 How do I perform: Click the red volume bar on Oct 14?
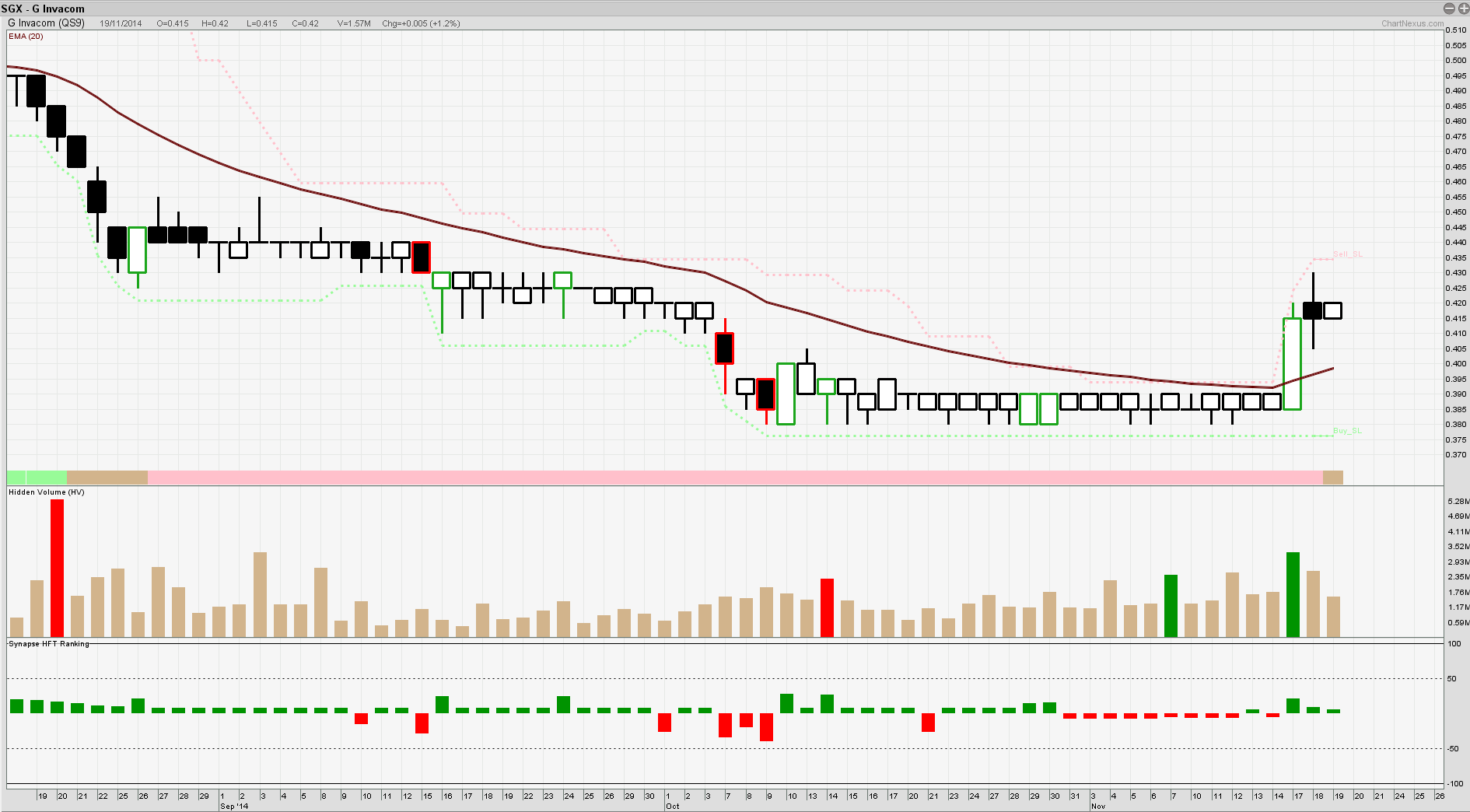[x=827, y=608]
